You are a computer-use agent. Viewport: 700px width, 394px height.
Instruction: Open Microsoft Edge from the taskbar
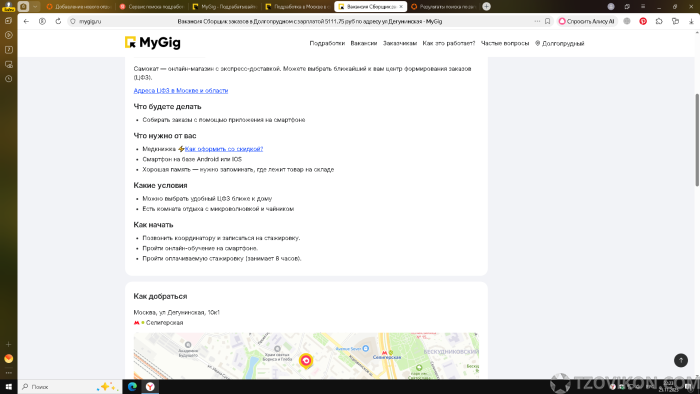point(132,386)
